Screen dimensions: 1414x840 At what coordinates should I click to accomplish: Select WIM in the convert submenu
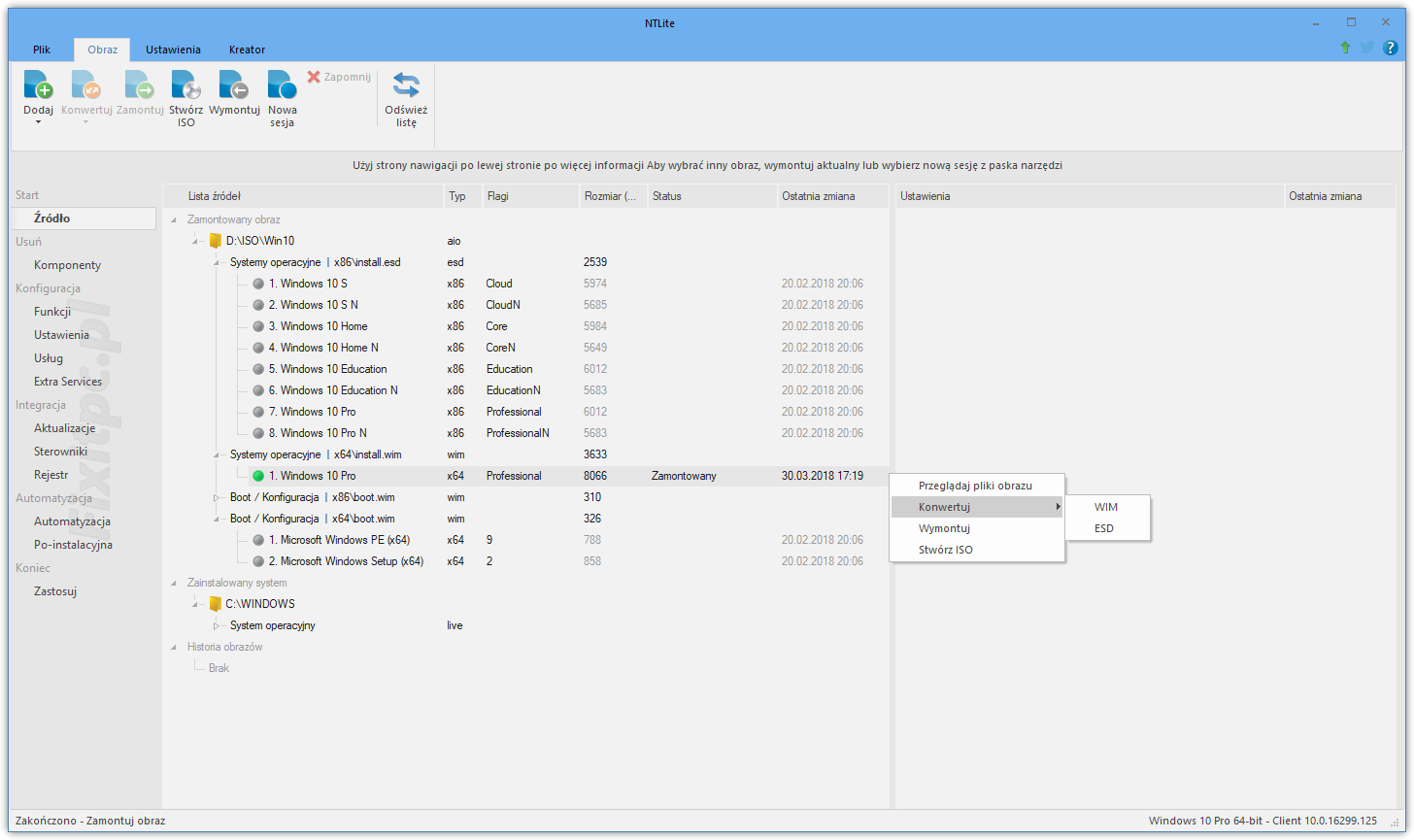[x=1107, y=507]
